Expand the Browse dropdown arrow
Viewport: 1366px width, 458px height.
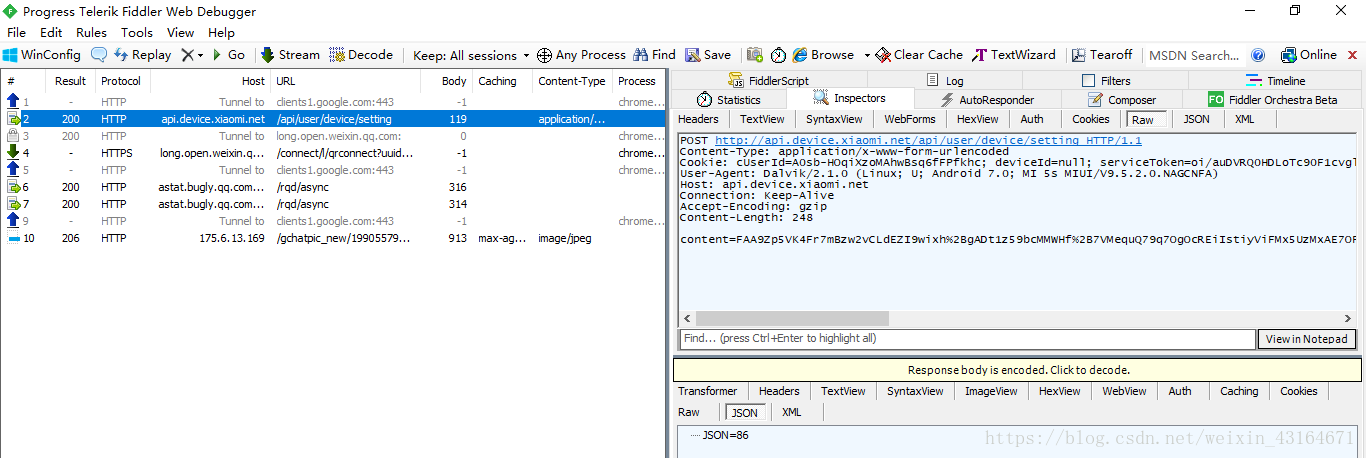coord(867,55)
